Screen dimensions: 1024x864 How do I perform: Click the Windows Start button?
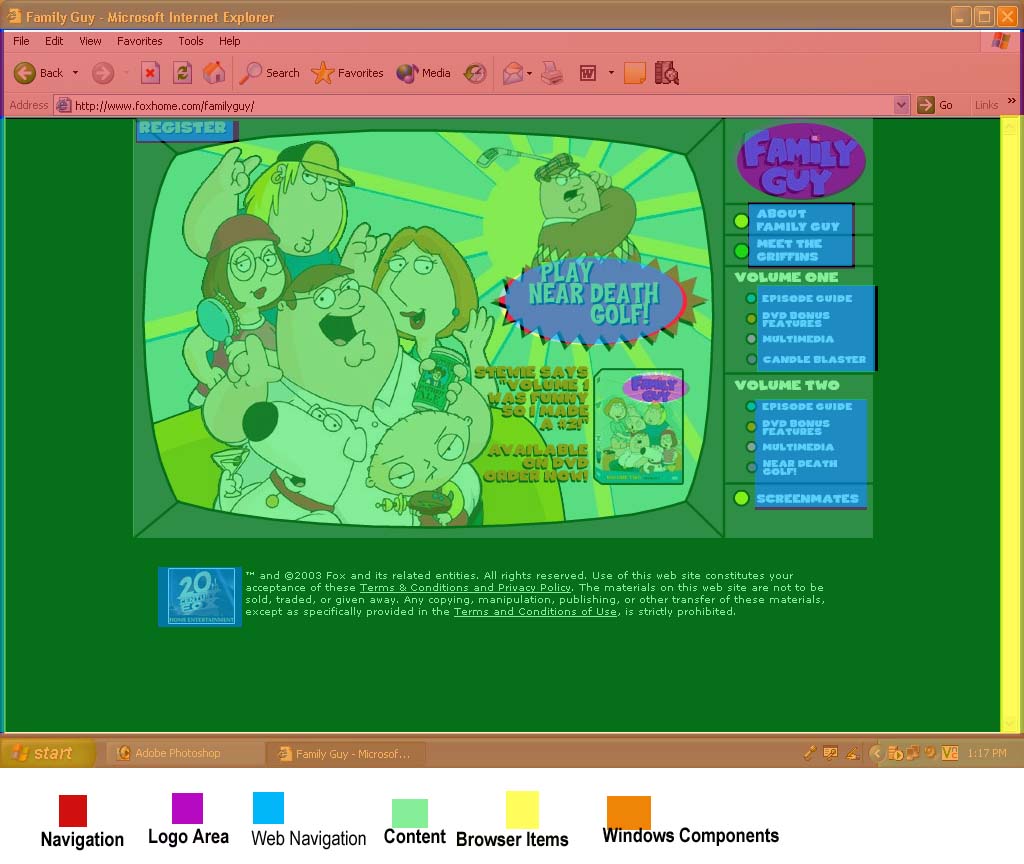45,753
